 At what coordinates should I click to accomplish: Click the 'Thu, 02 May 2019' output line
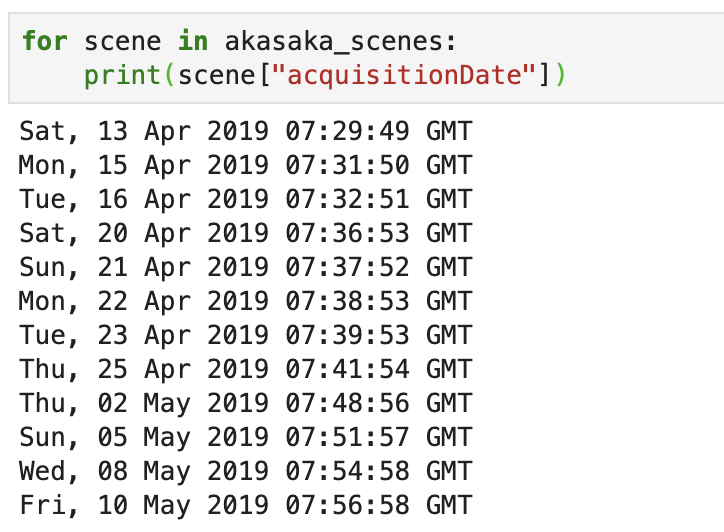(x=246, y=403)
